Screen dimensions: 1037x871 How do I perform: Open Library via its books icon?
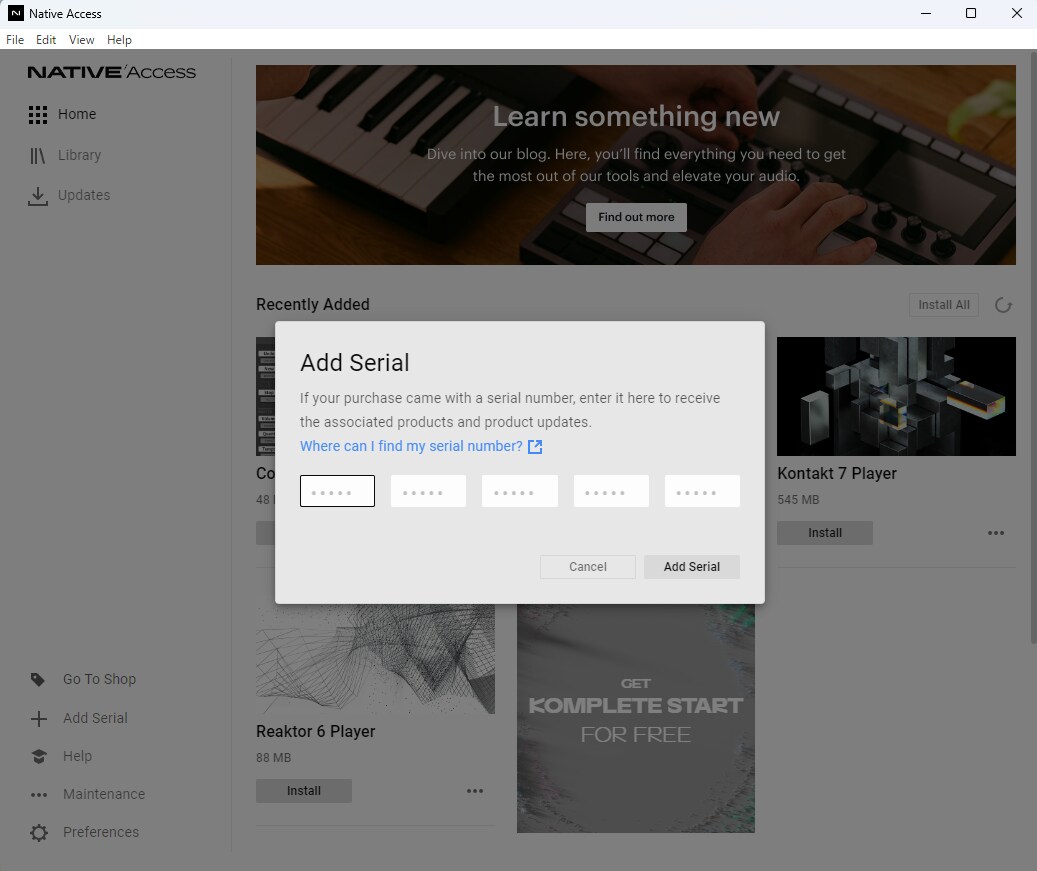(38, 156)
